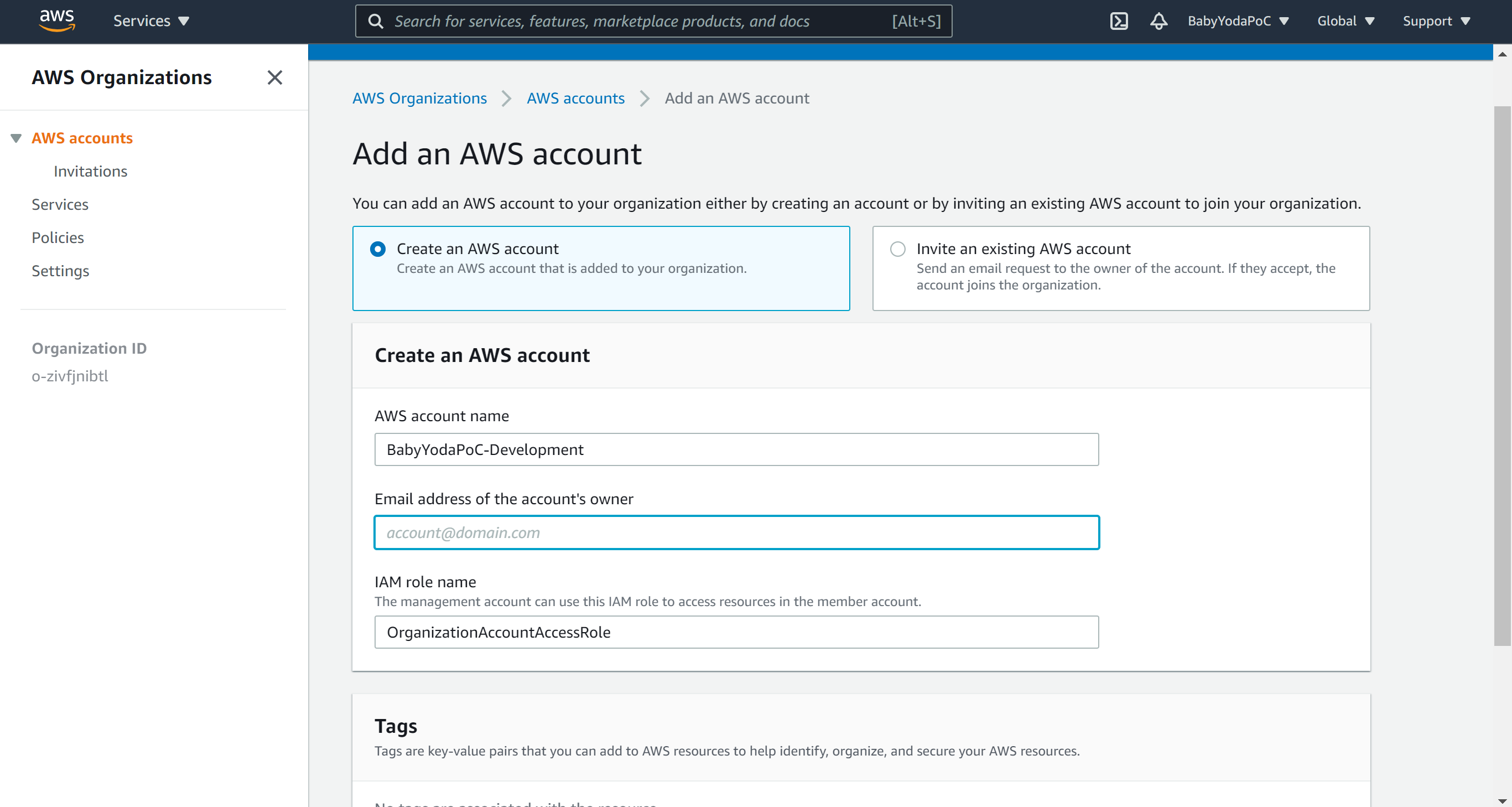The height and width of the screenshot is (807, 1512).
Task: Open Invitations in sidebar
Action: tap(90, 171)
